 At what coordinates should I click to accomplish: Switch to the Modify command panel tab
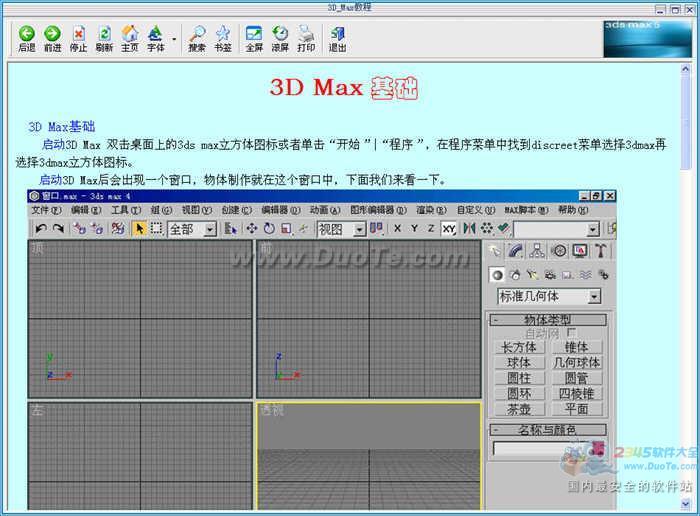516,251
